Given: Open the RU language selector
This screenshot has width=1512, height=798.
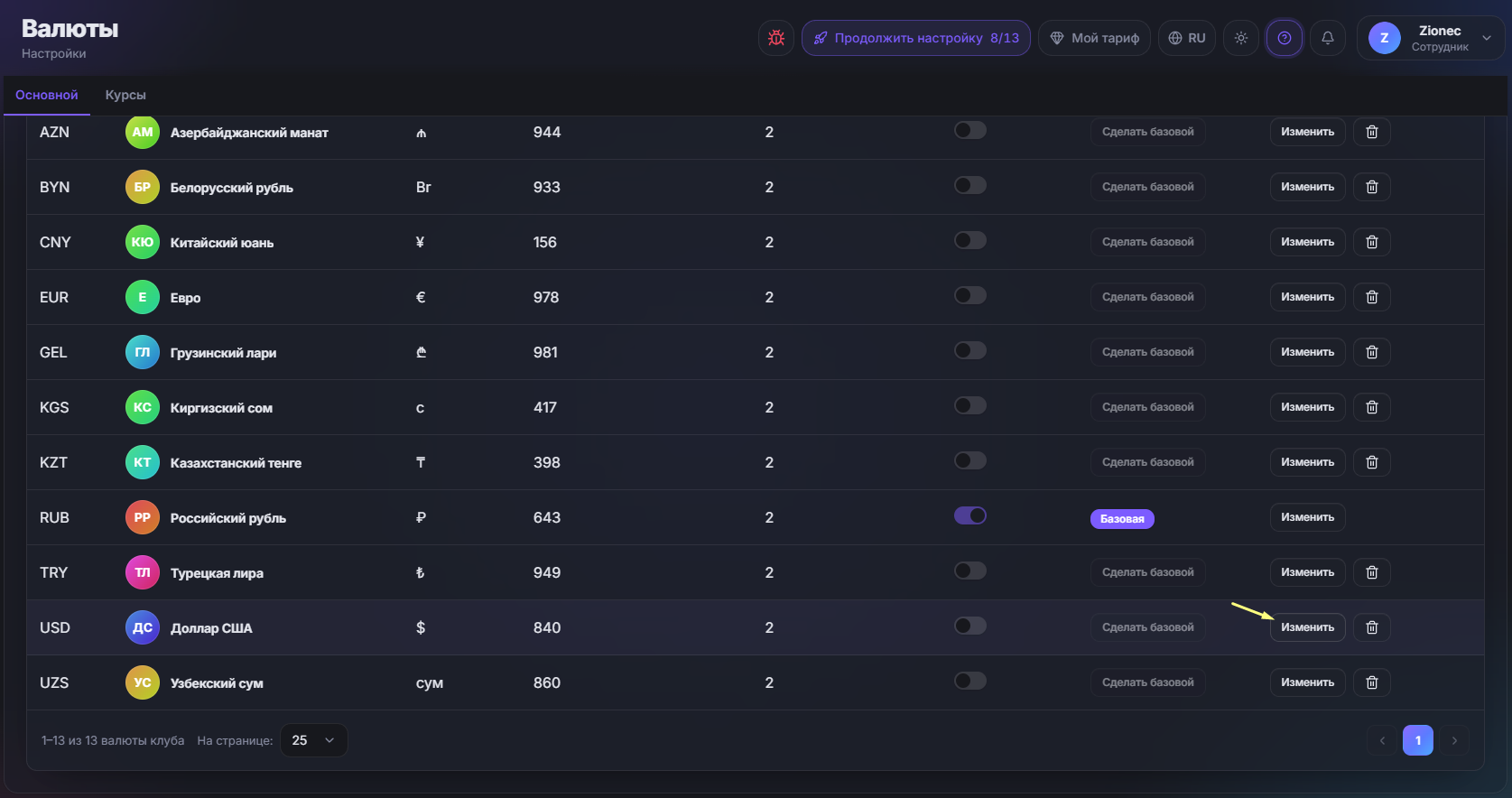Looking at the screenshot, I should click(1187, 38).
